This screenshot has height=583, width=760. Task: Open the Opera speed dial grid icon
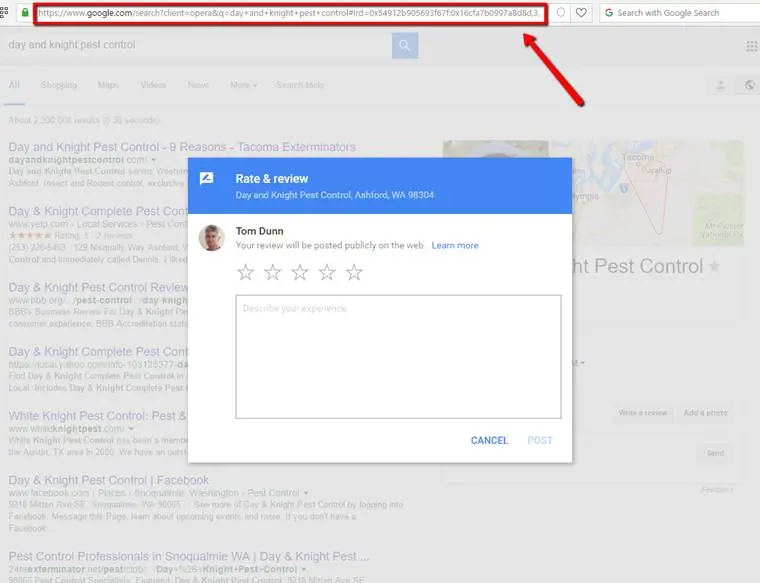pos(4,11)
